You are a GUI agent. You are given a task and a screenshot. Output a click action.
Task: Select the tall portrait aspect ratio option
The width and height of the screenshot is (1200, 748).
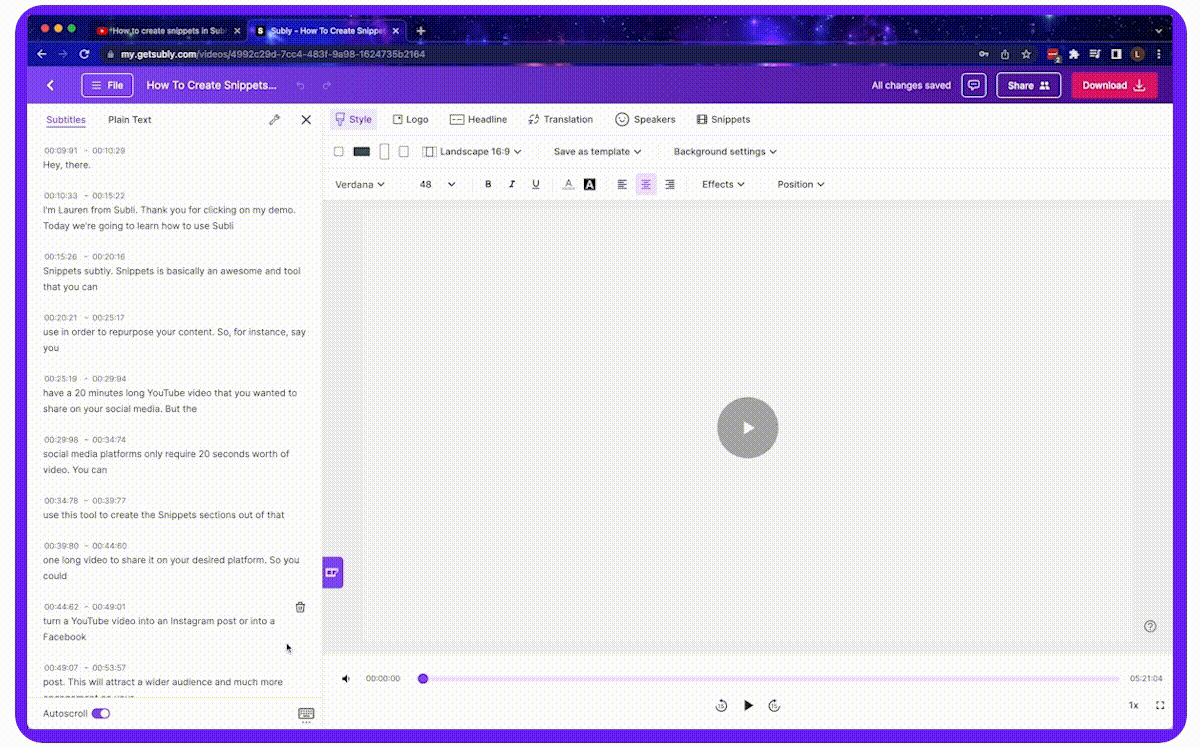click(x=384, y=152)
